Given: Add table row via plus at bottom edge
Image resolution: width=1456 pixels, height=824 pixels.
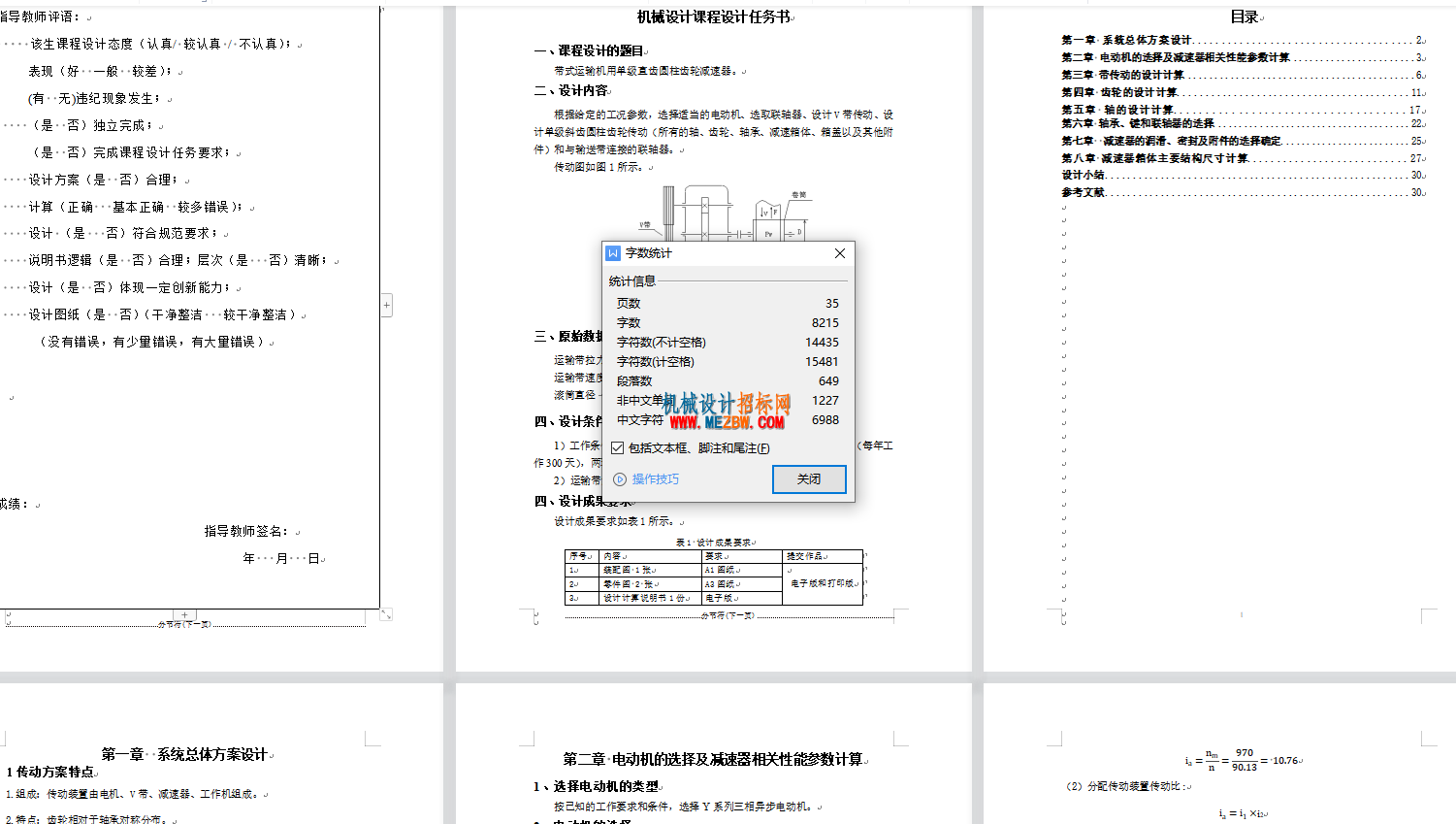Looking at the screenshot, I should coord(184,615).
